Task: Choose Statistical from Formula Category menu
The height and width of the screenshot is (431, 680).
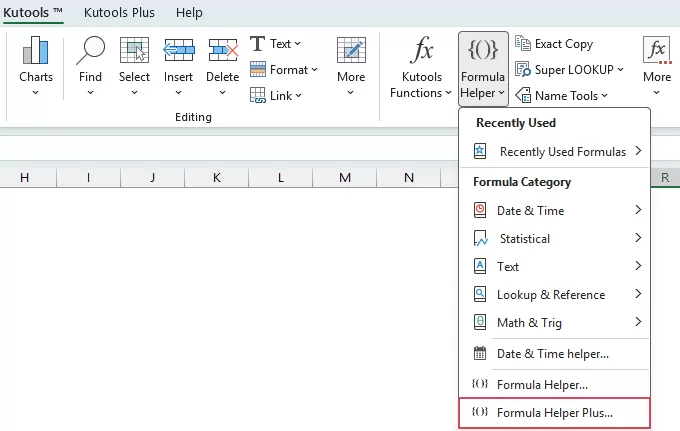Action: tap(555, 238)
